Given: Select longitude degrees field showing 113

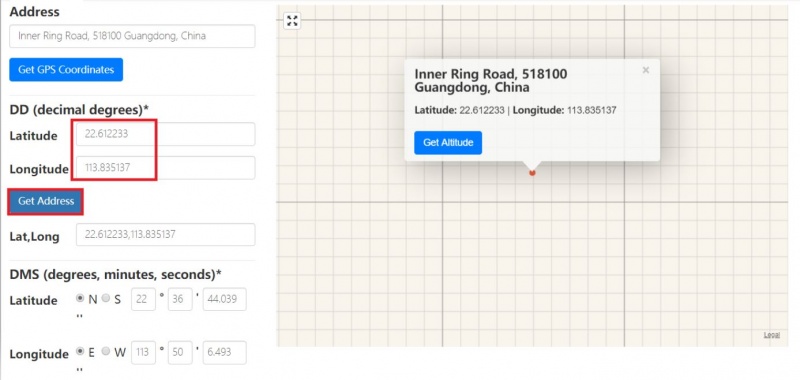Looking at the screenshot, I should pos(143,353).
